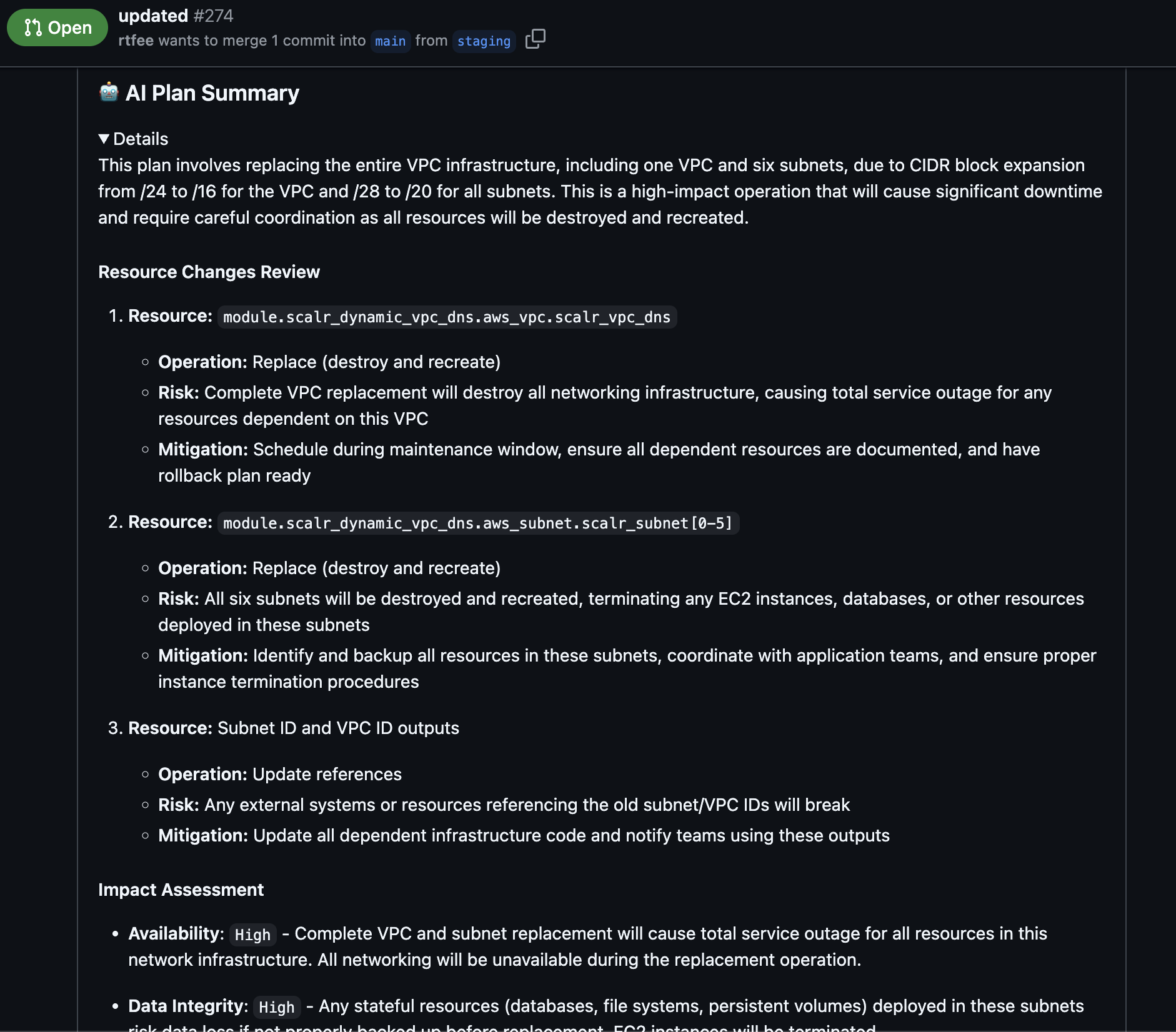Click the aws_subnet.scalr_subnet[0-5] resource code
This screenshot has height=1032, width=1176.
pyautogui.click(x=478, y=523)
